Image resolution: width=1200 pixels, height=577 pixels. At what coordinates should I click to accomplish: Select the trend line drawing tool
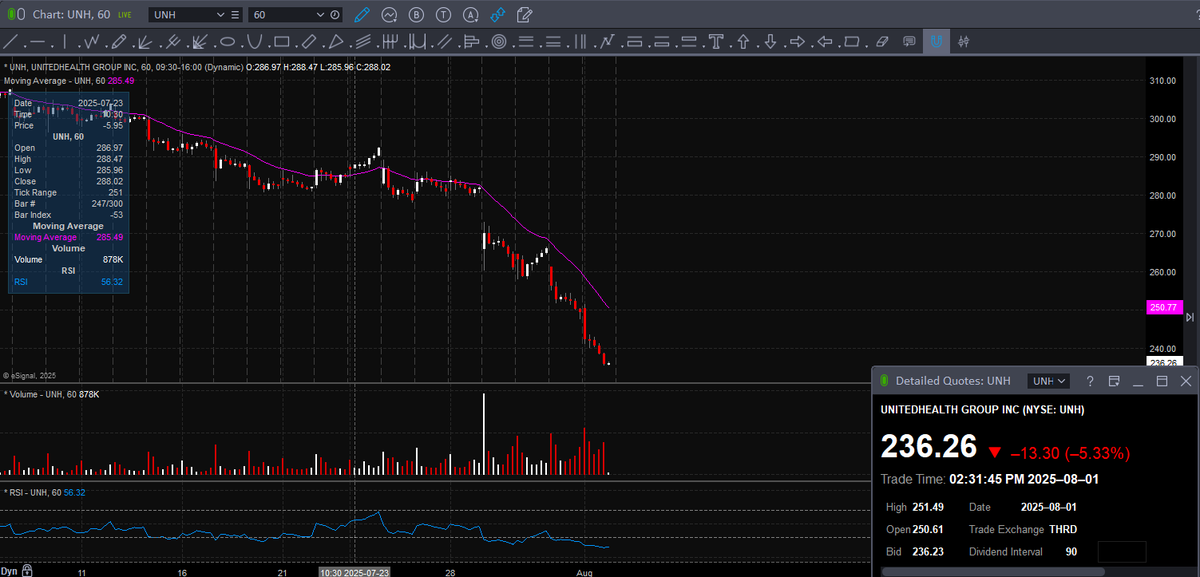pyautogui.click(x=12, y=42)
